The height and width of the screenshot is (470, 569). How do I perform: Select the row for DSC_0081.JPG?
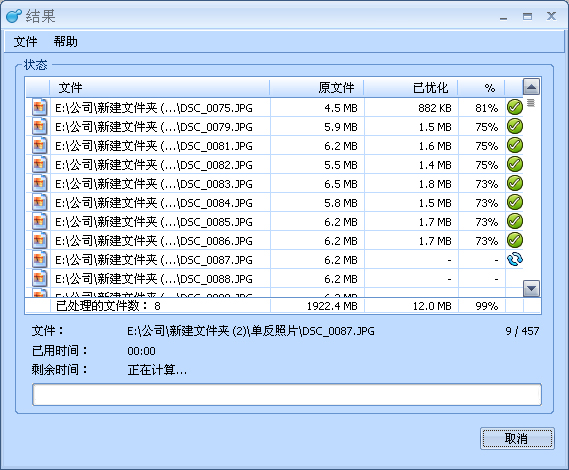tap(274, 146)
